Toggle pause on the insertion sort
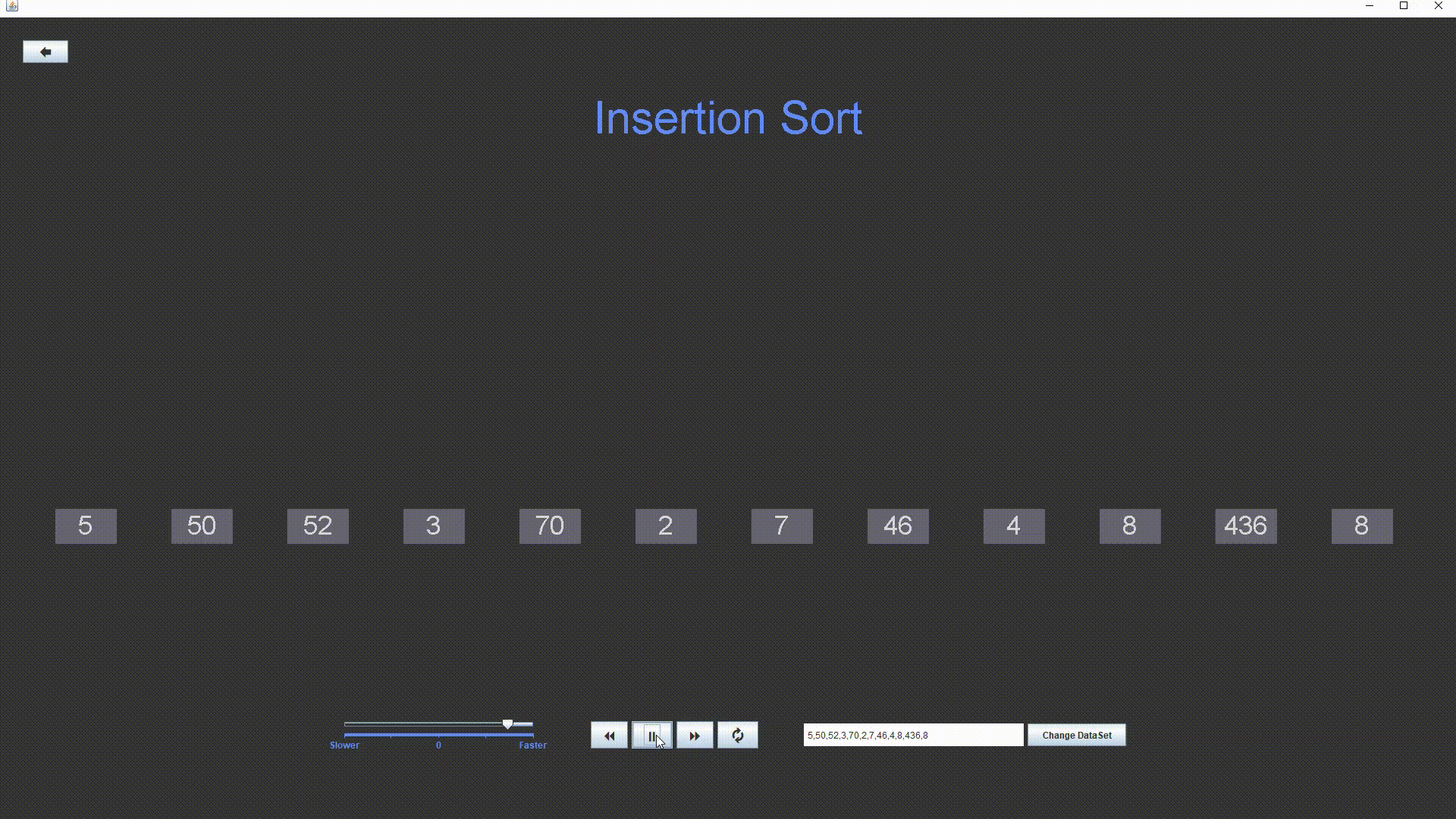The width and height of the screenshot is (1456, 819). pyautogui.click(x=651, y=735)
